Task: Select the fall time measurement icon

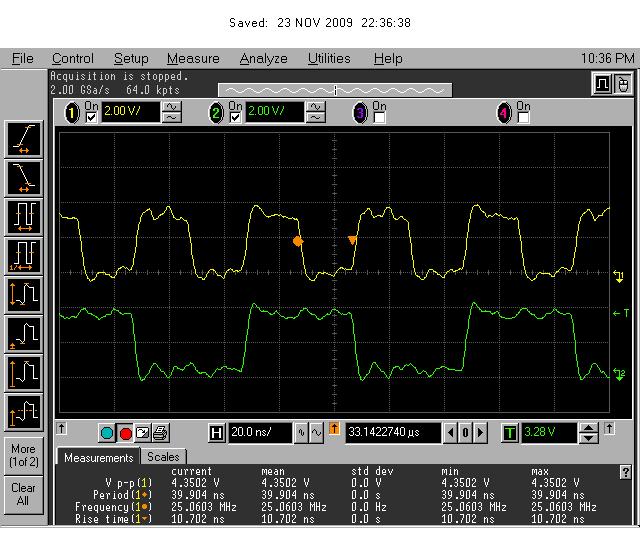Action: pos(23,177)
